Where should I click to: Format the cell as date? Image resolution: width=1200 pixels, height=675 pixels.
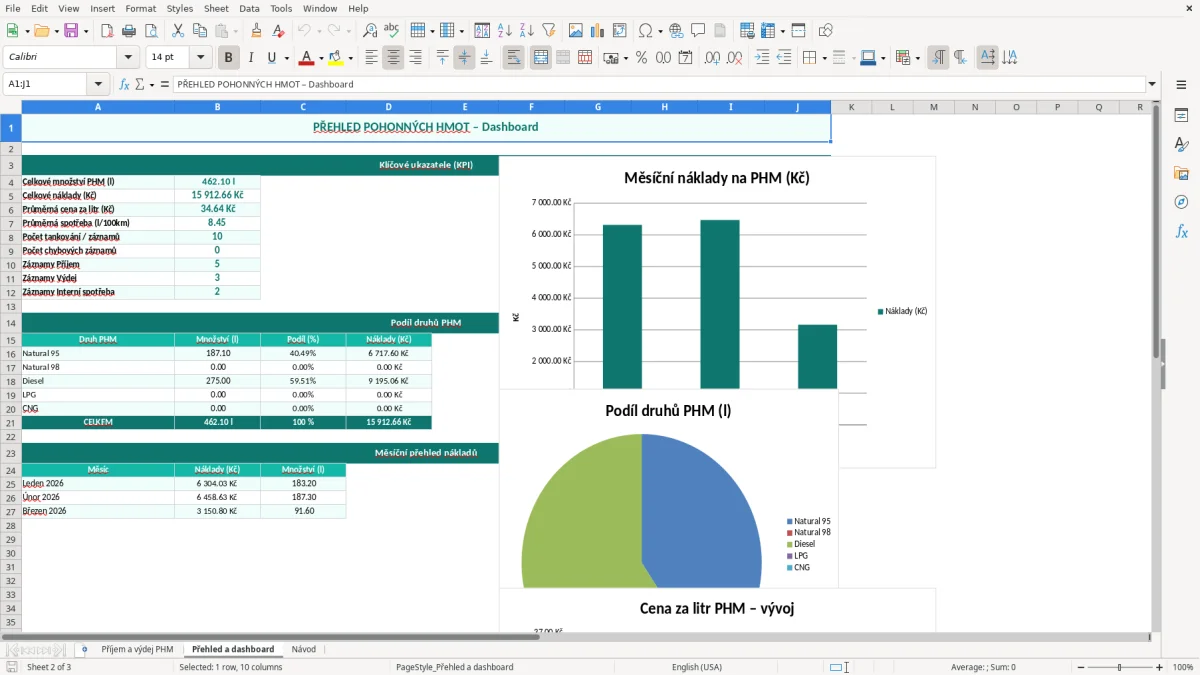tap(686, 58)
